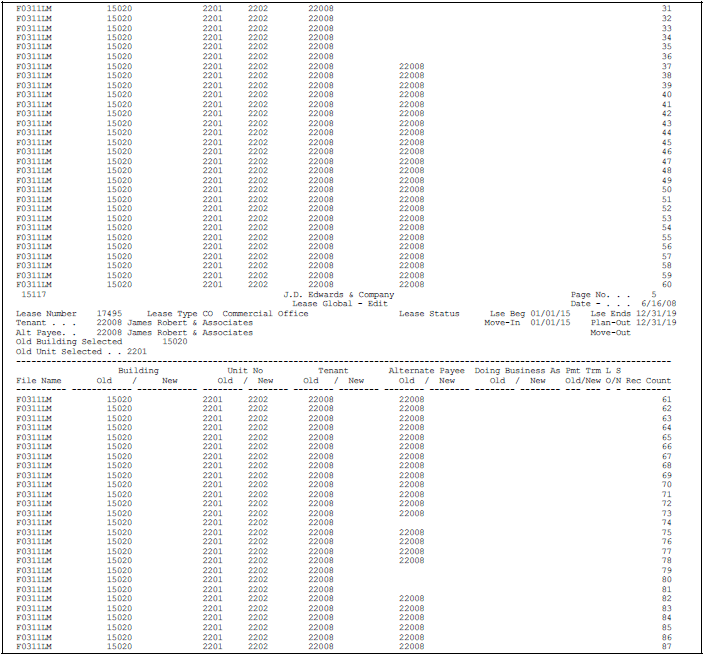Click the report title 'J.D. Edwards & Company'

(x=339, y=295)
